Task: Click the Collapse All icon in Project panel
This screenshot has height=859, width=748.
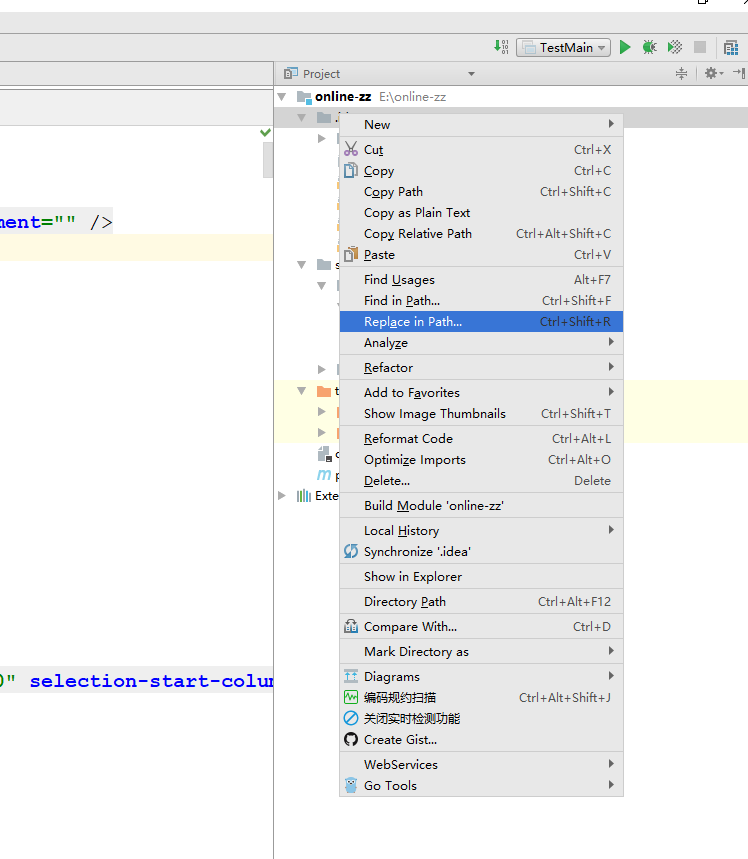Action: [681, 73]
